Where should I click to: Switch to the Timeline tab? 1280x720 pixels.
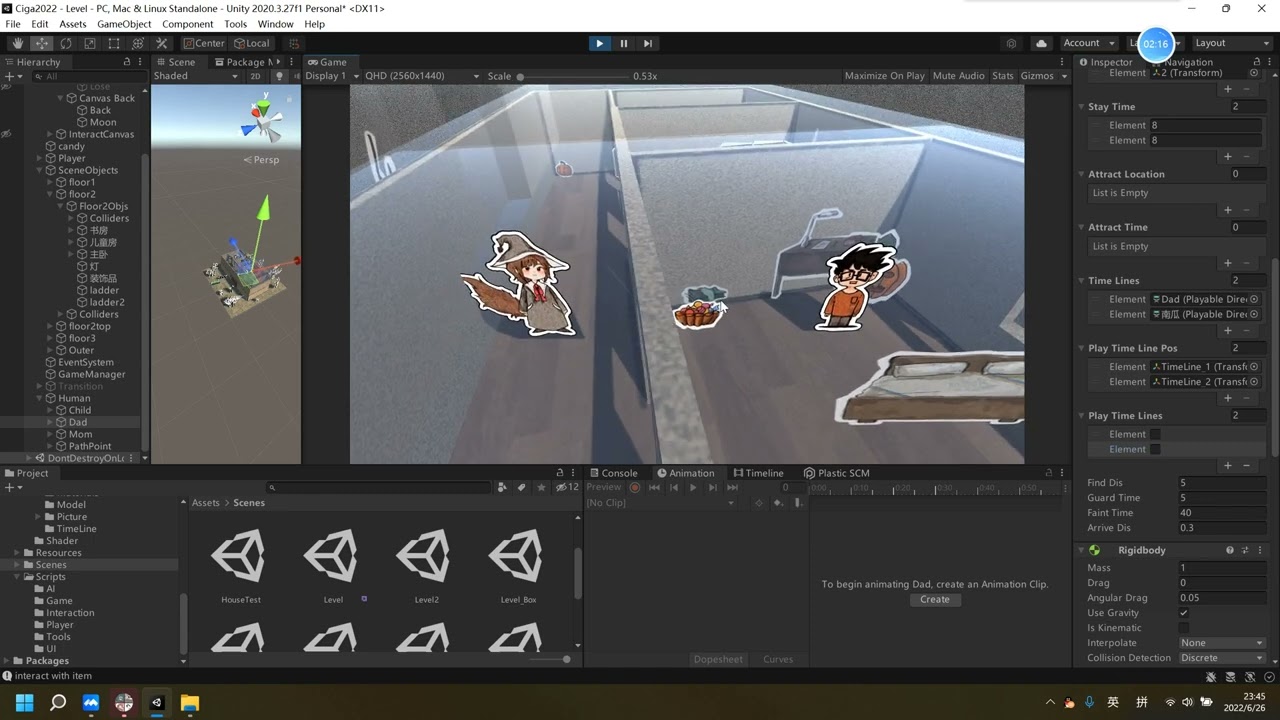[x=758, y=473]
